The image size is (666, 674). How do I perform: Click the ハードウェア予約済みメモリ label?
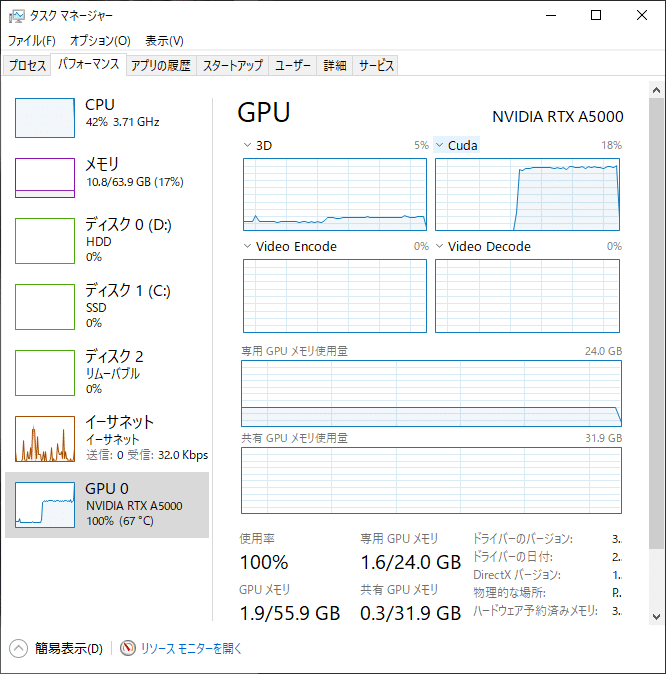click(x=535, y=611)
